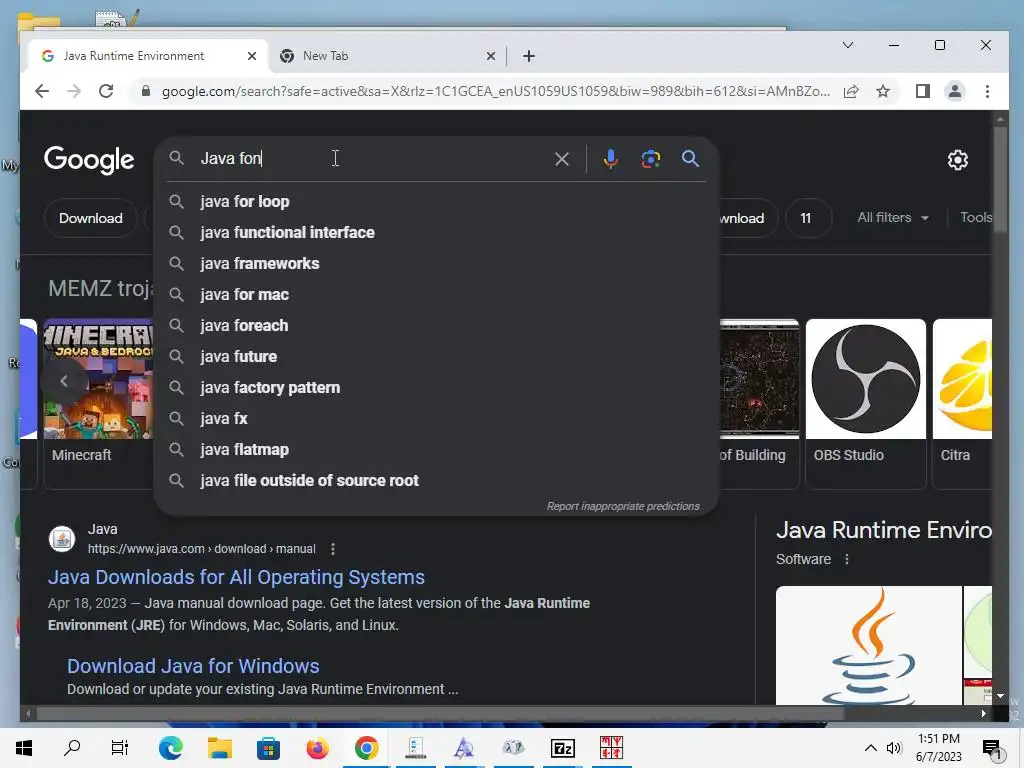Clear the search box with the X icon
This screenshot has height=768, width=1024.
click(562, 159)
